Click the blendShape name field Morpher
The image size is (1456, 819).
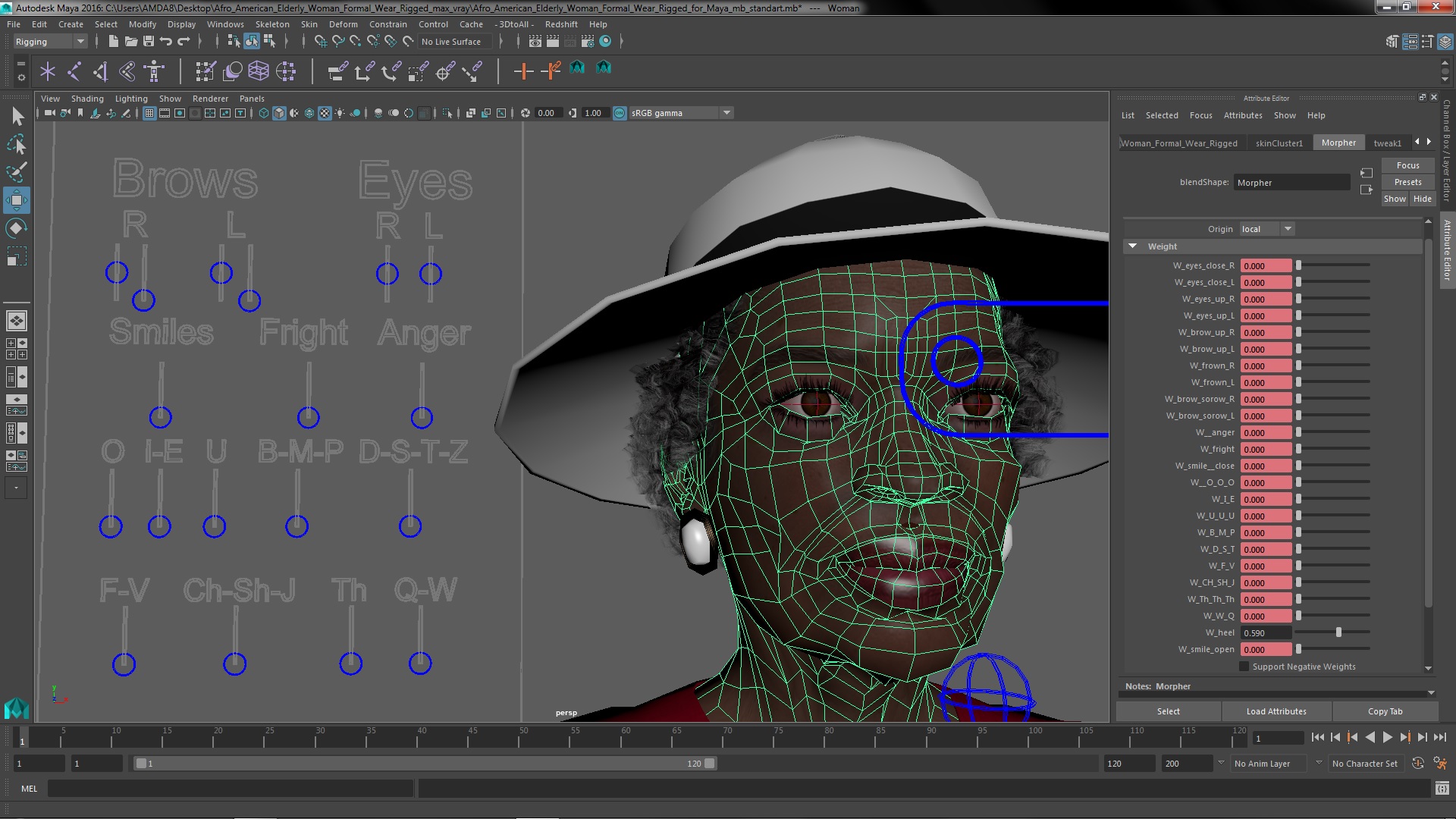coord(1291,183)
